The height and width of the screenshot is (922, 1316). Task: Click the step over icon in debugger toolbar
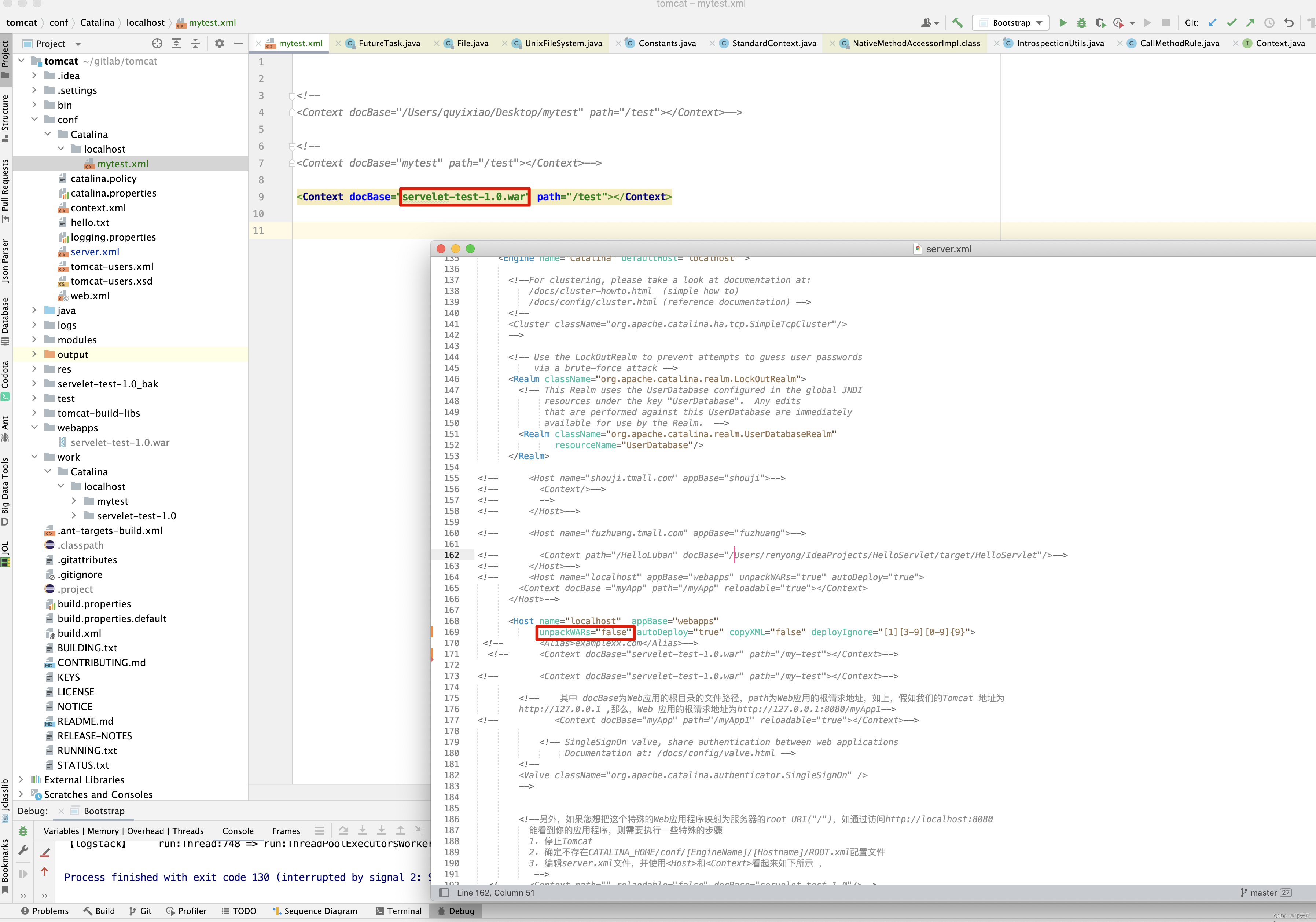343,830
